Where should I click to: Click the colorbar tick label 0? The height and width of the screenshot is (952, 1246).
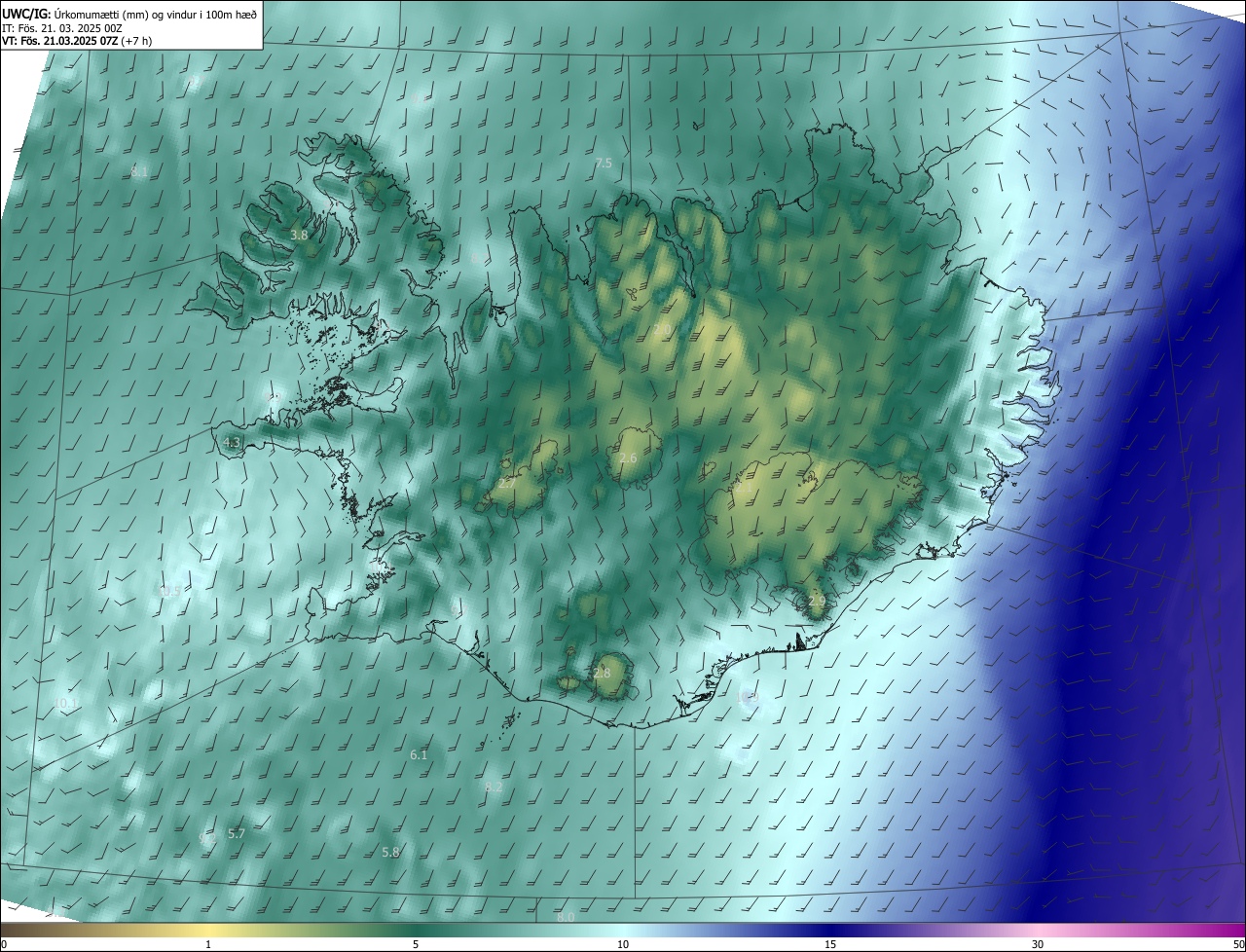click(4, 944)
